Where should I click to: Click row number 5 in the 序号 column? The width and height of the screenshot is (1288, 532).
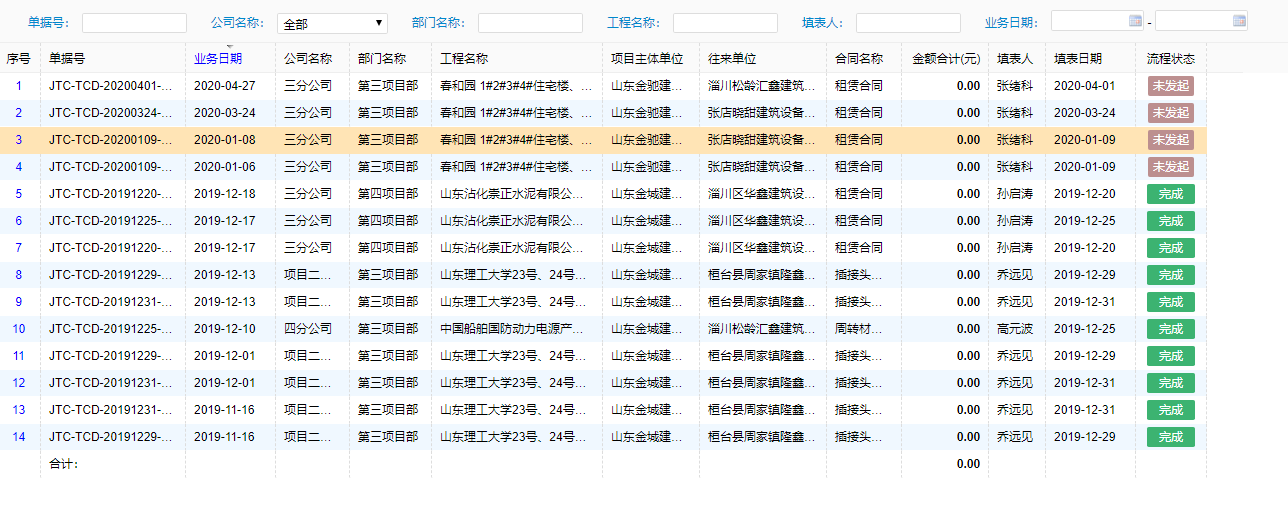coord(18,194)
